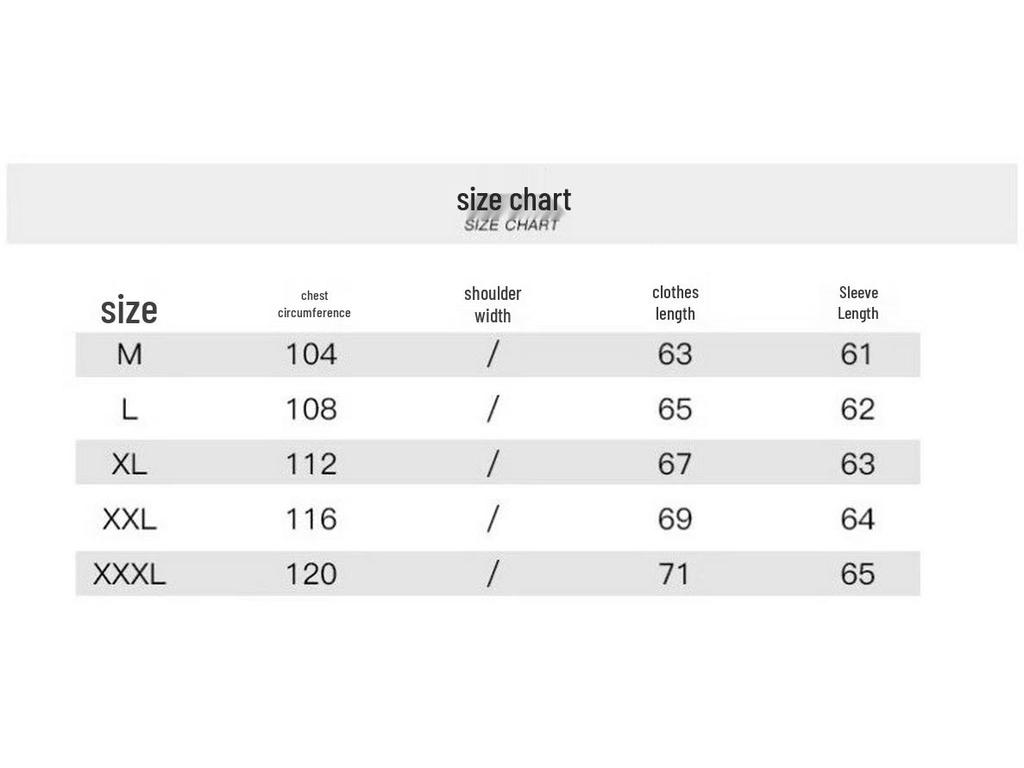Select the M size row label
The height and width of the screenshot is (768, 1024).
[x=129, y=355]
